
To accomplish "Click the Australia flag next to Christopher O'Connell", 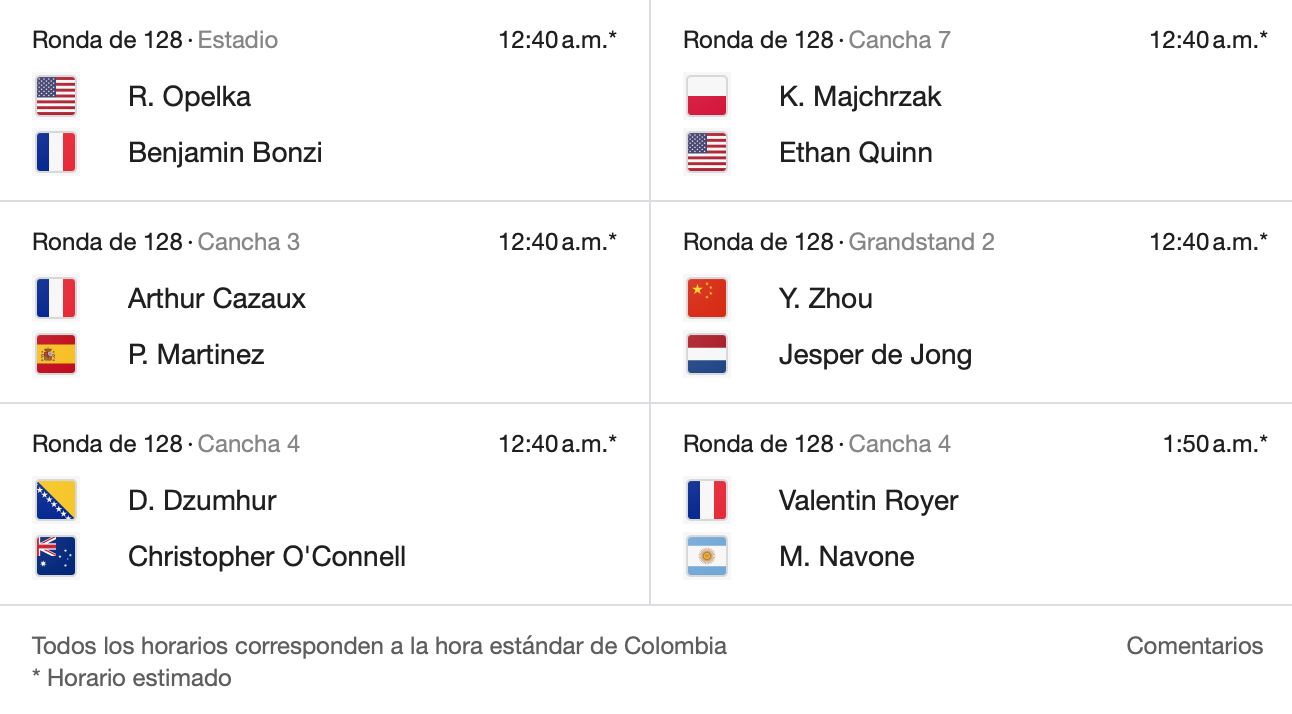I will tap(55, 556).
